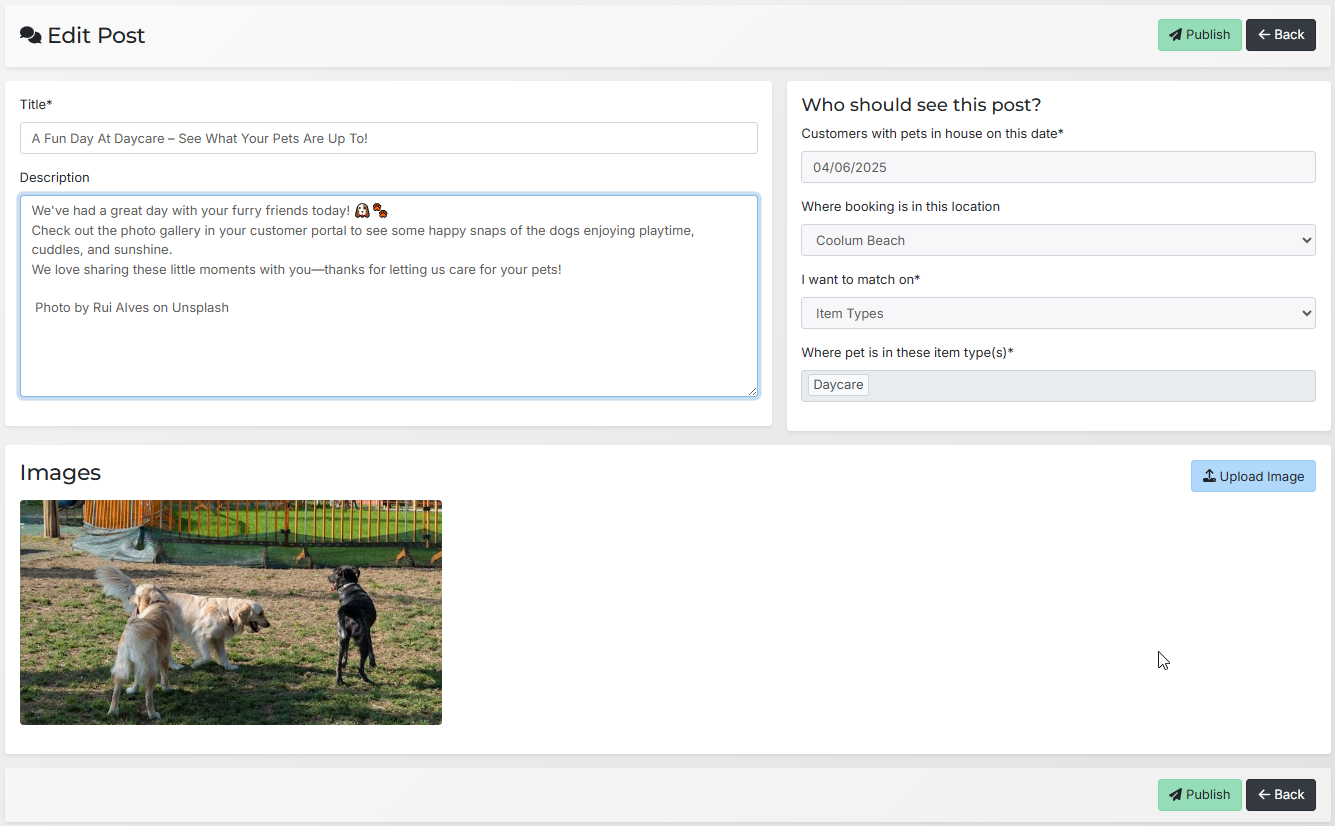This screenshot has height=826, width=1335.
Task: Click the Edit Post chat bubbles icon
Action: (x=31, y=36)
